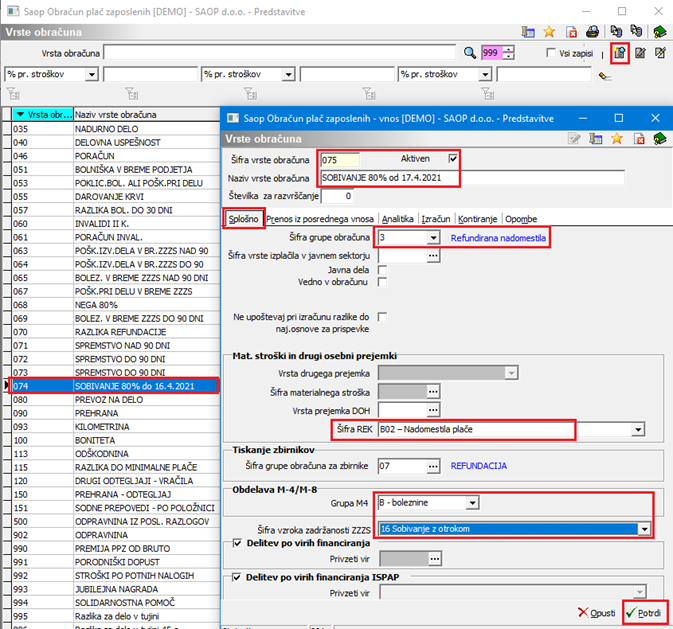Click the favorites star in the main window toolbar

(x=549, y=32)
